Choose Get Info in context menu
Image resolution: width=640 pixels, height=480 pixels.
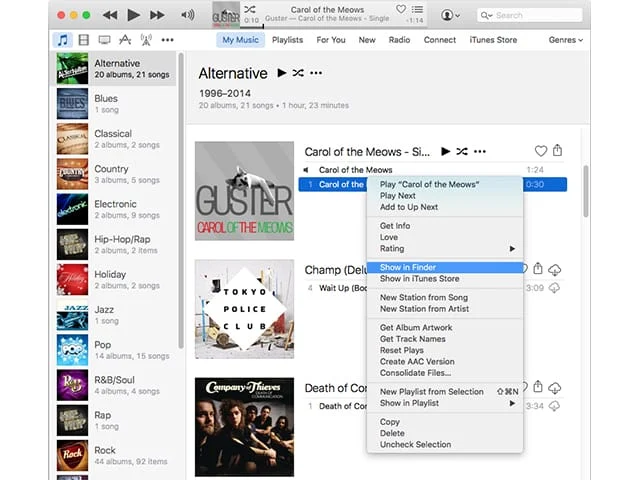[445, 226]
